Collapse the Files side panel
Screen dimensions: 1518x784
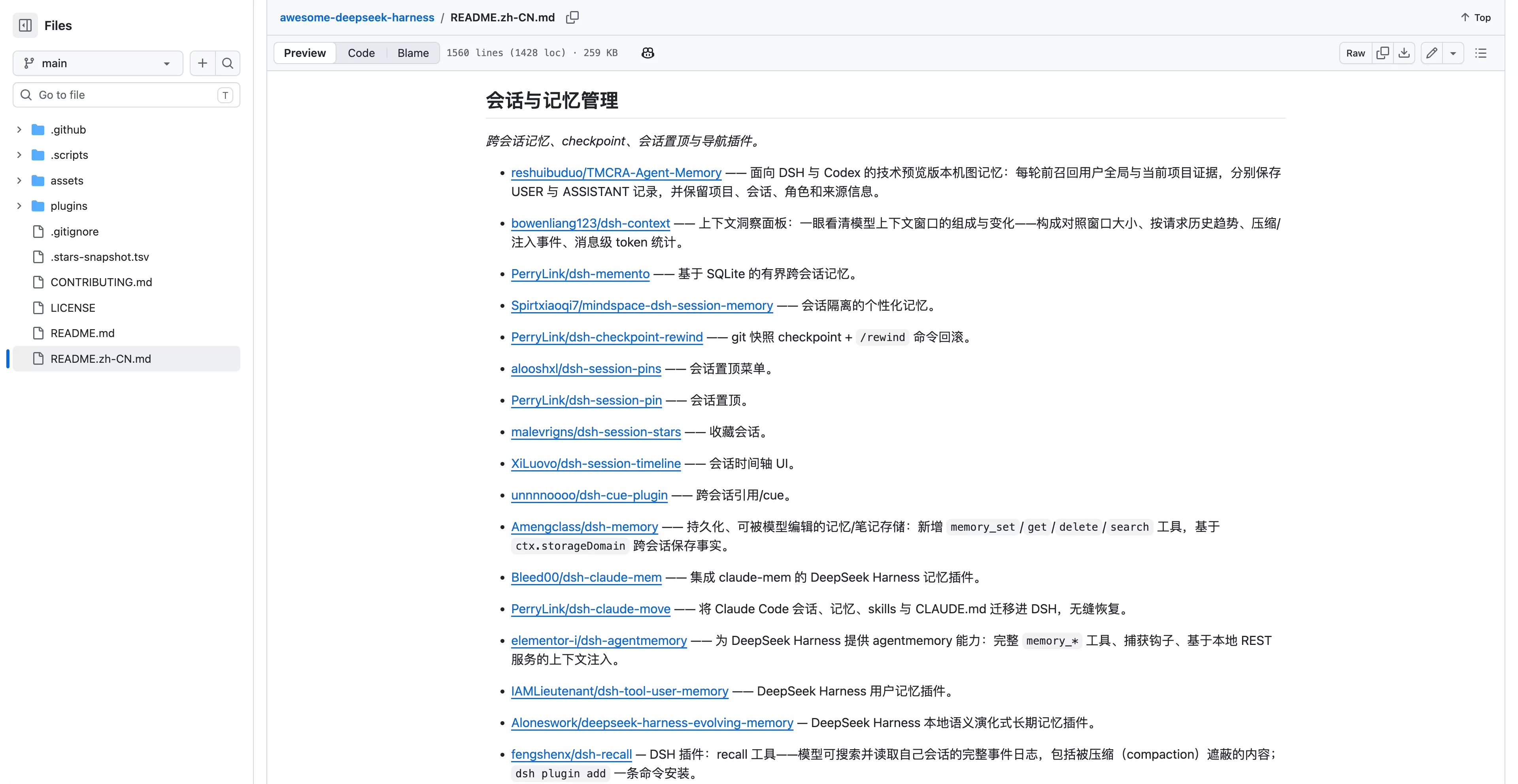point(25,25)
